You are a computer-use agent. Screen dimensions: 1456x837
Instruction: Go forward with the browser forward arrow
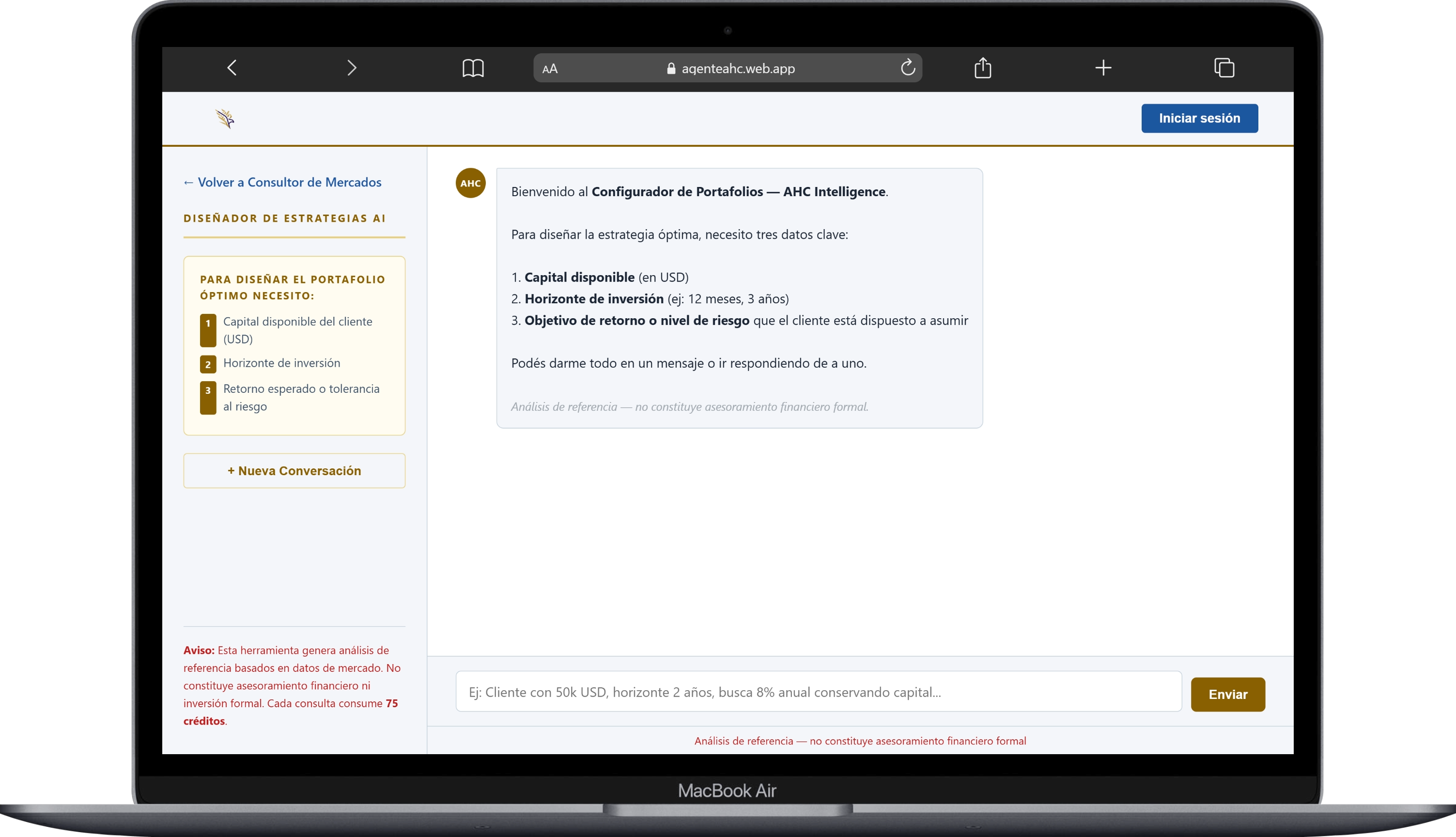coord(352,68)
